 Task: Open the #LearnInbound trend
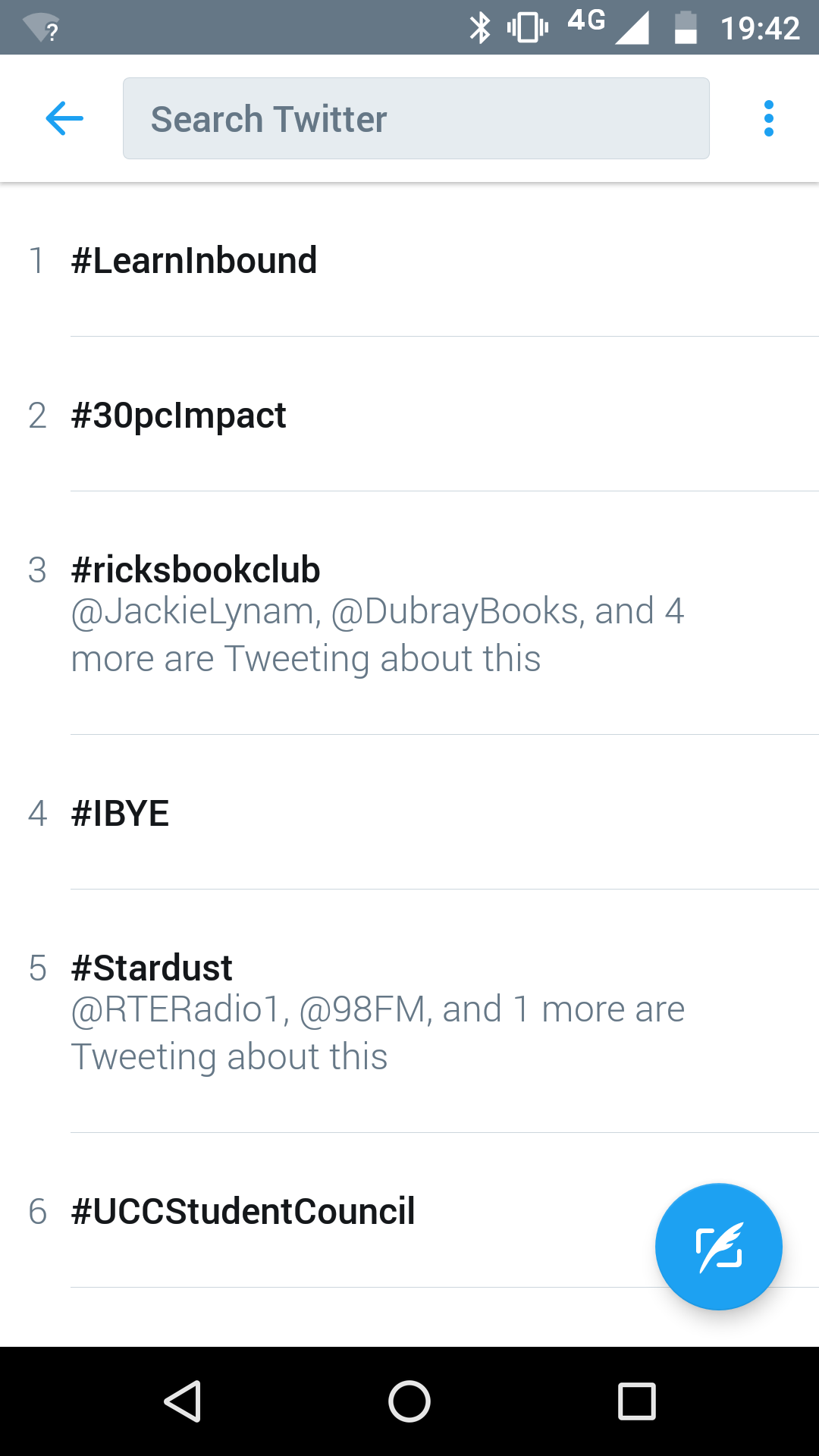click(x=409, y=260)
